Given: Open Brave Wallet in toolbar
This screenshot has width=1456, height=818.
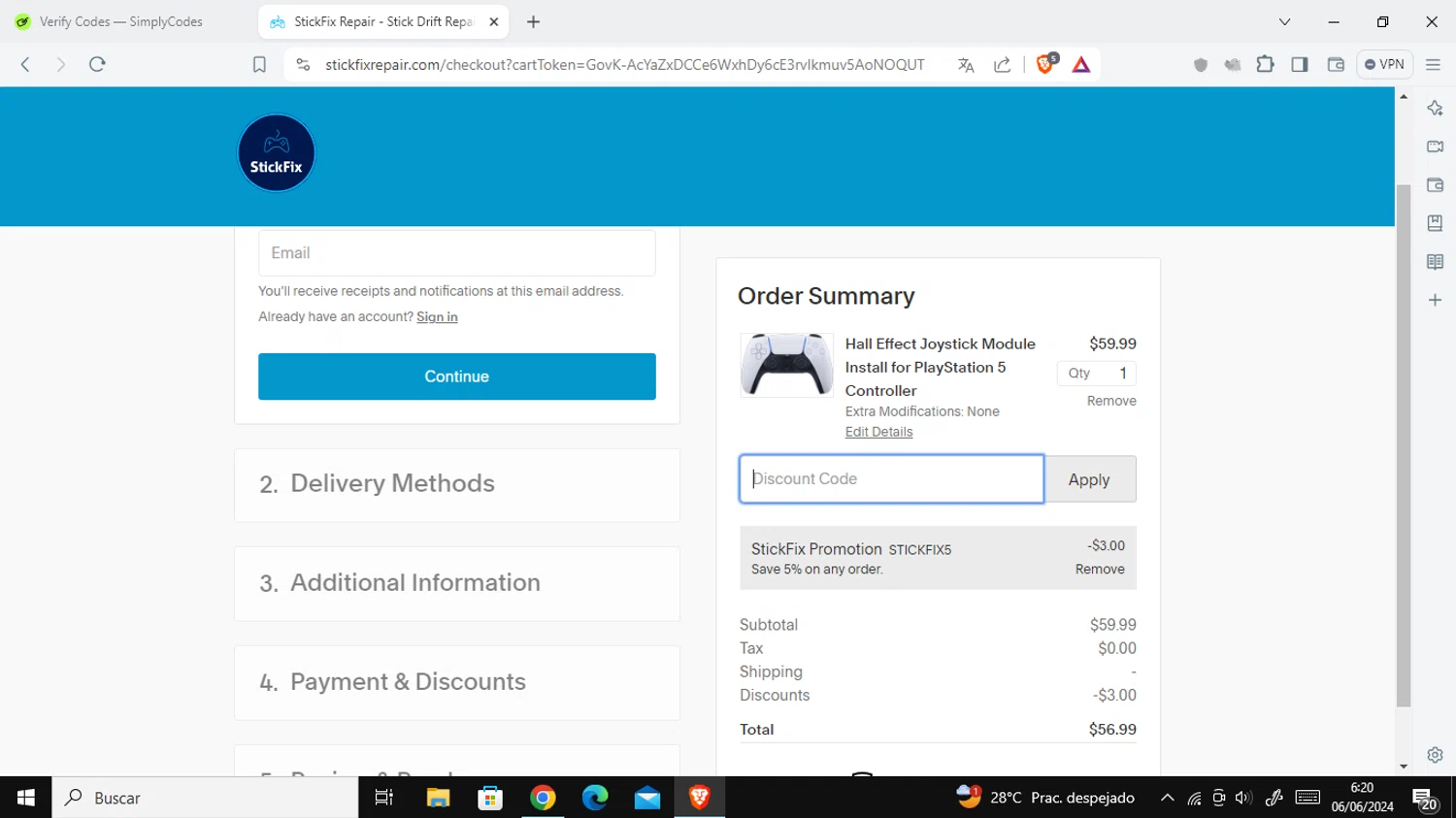Looking at the screenshot, I should pyautogui.click(x=1336, y=64).
